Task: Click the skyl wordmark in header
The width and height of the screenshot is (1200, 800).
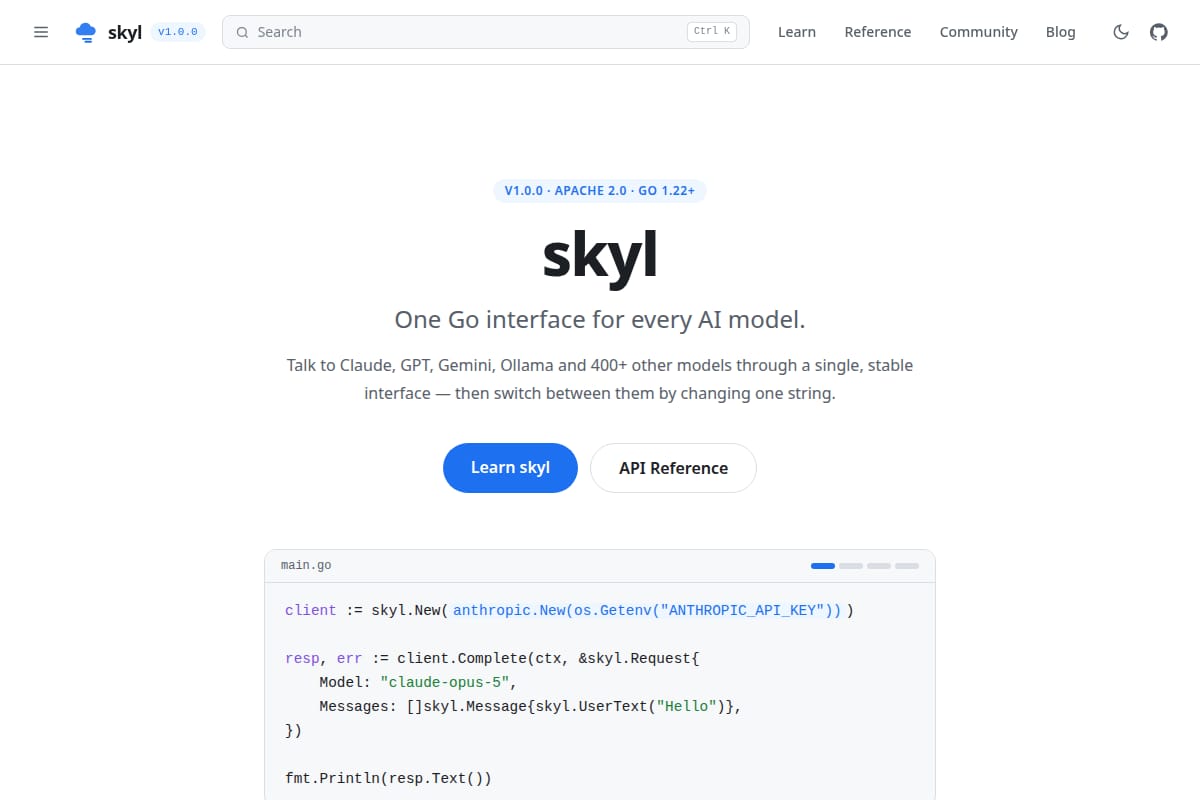Action: pos(125,32)
